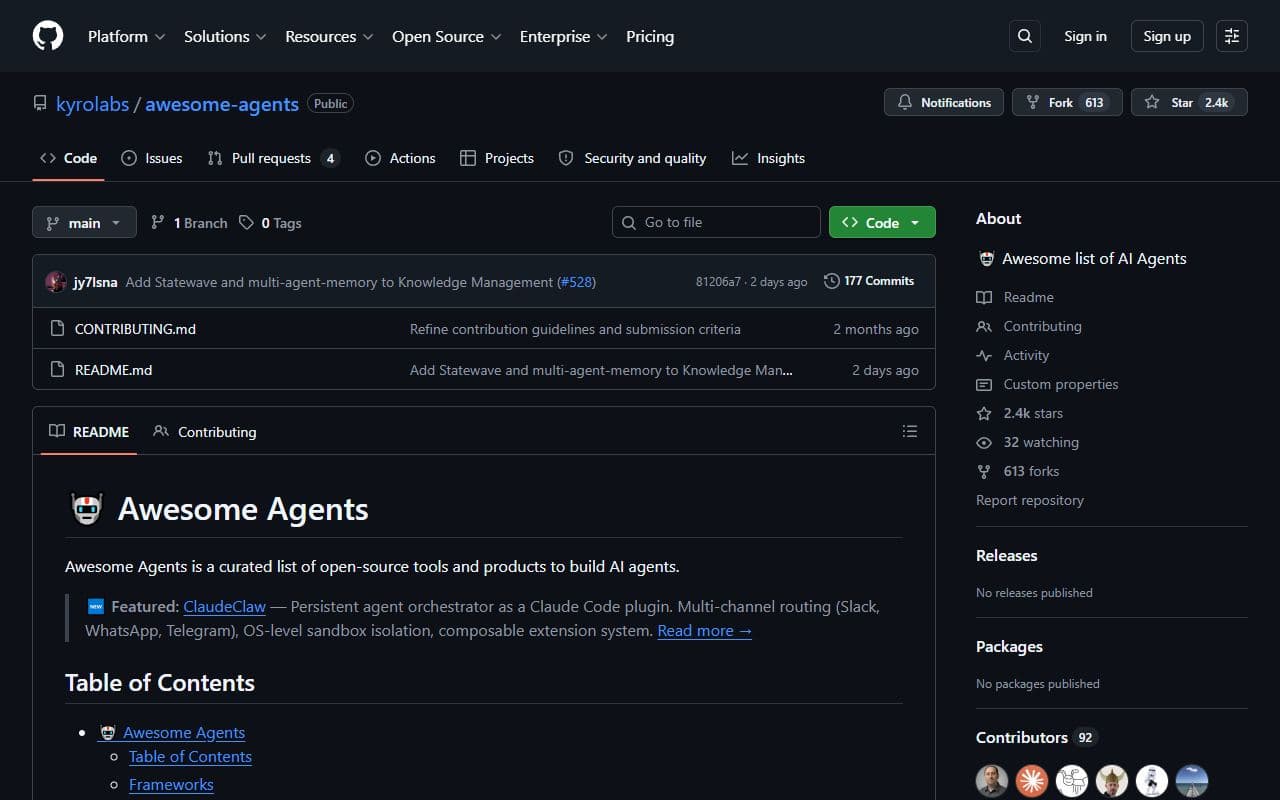1280x800 pixels.
Task: Fork the awesome-agents repository
Action: pyautogui.click(x=1067, y=102)
